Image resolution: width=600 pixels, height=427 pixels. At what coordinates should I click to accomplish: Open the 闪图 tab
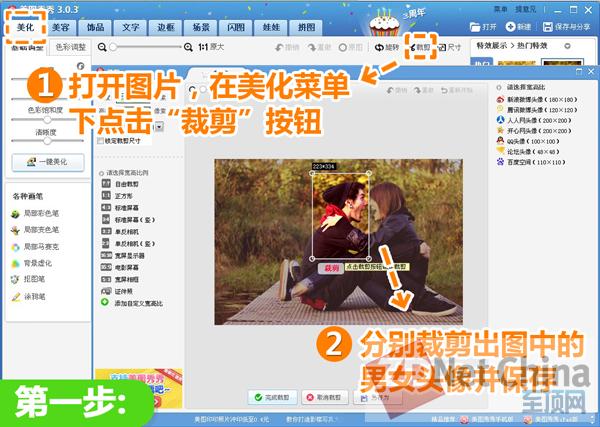[236, 28]
